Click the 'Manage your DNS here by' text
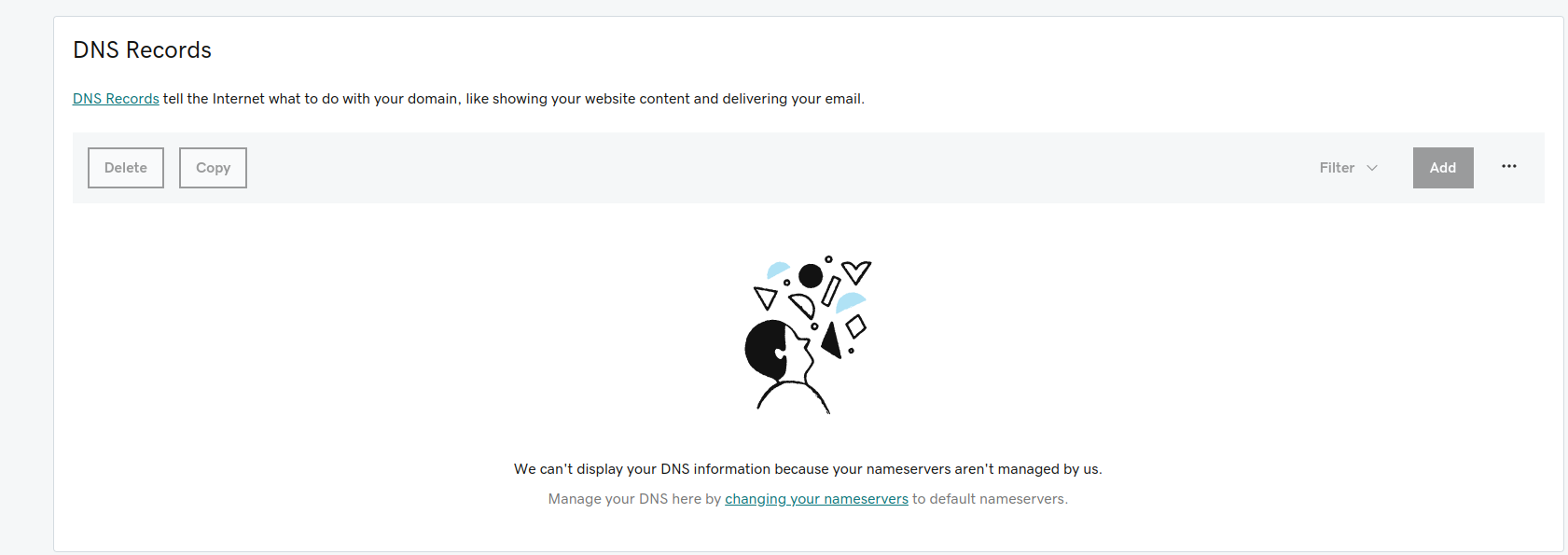The height and width of the screenshot is (555, 1568). tap(634, 499)
